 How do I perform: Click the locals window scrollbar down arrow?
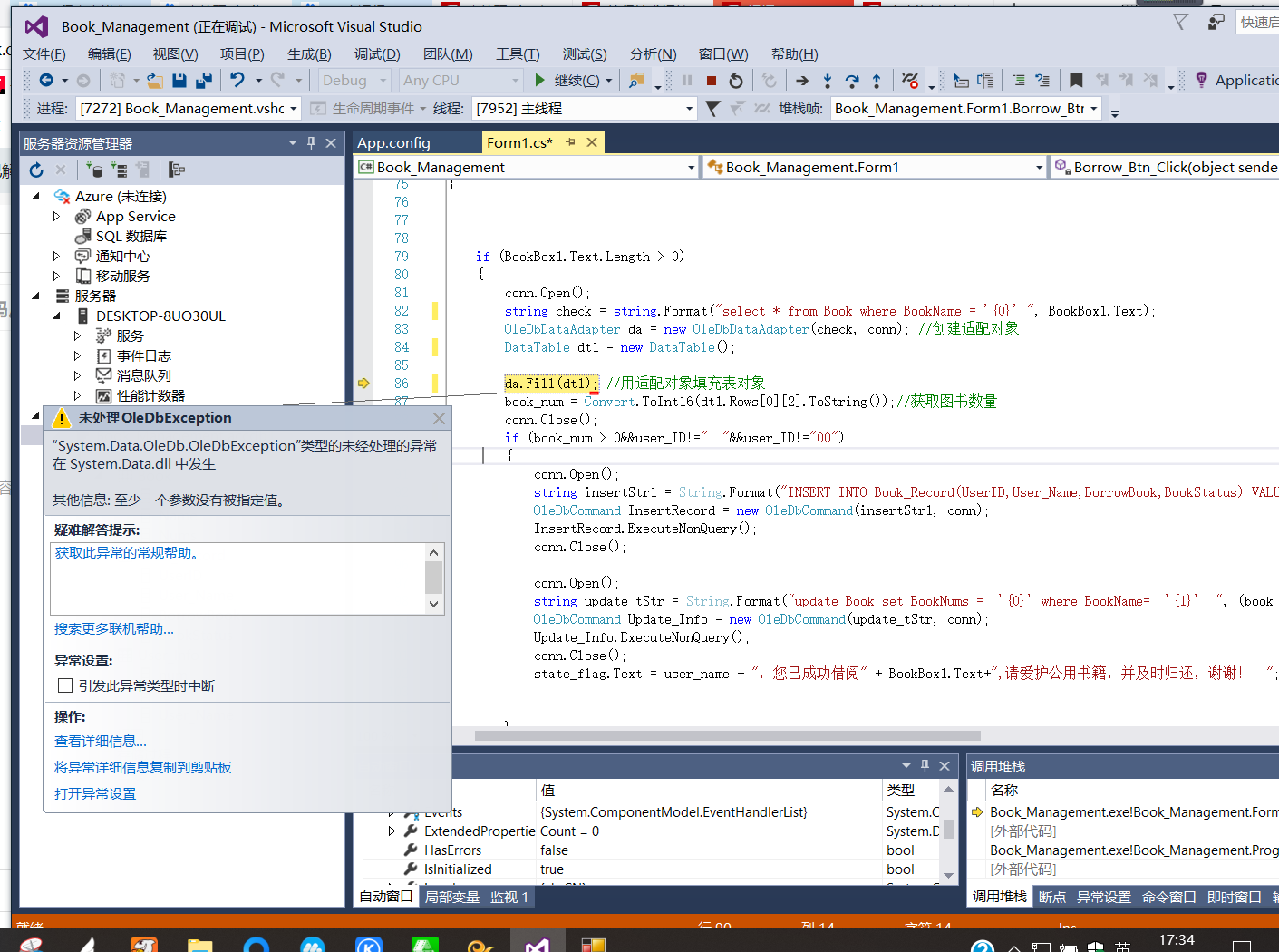[948, 875]
